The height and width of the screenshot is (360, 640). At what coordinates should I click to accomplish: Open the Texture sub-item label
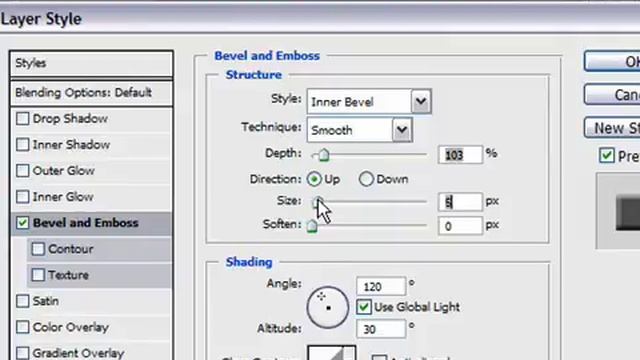(x=69, y=275)
